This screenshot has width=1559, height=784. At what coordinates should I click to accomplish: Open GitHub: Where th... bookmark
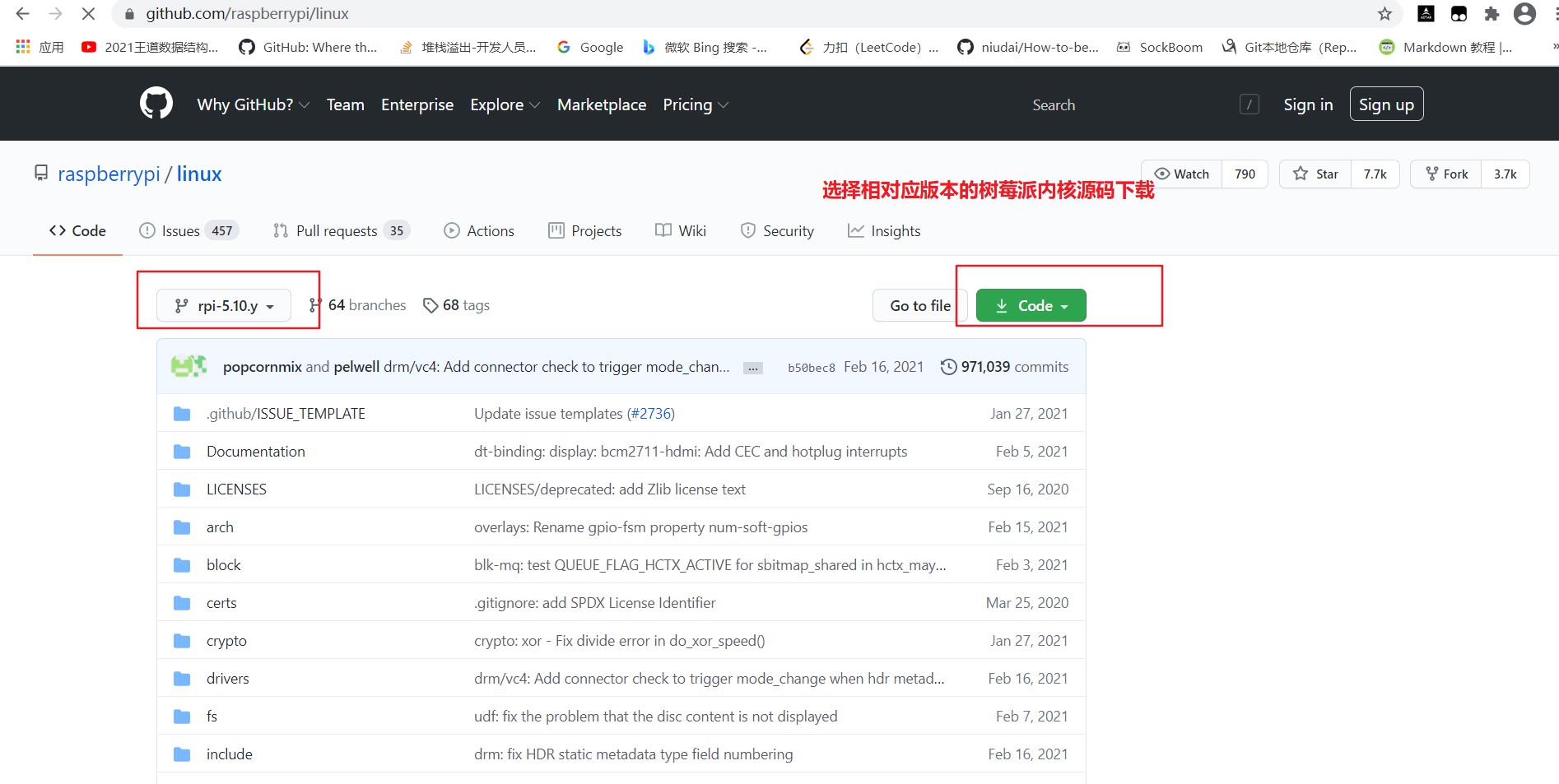308,47
